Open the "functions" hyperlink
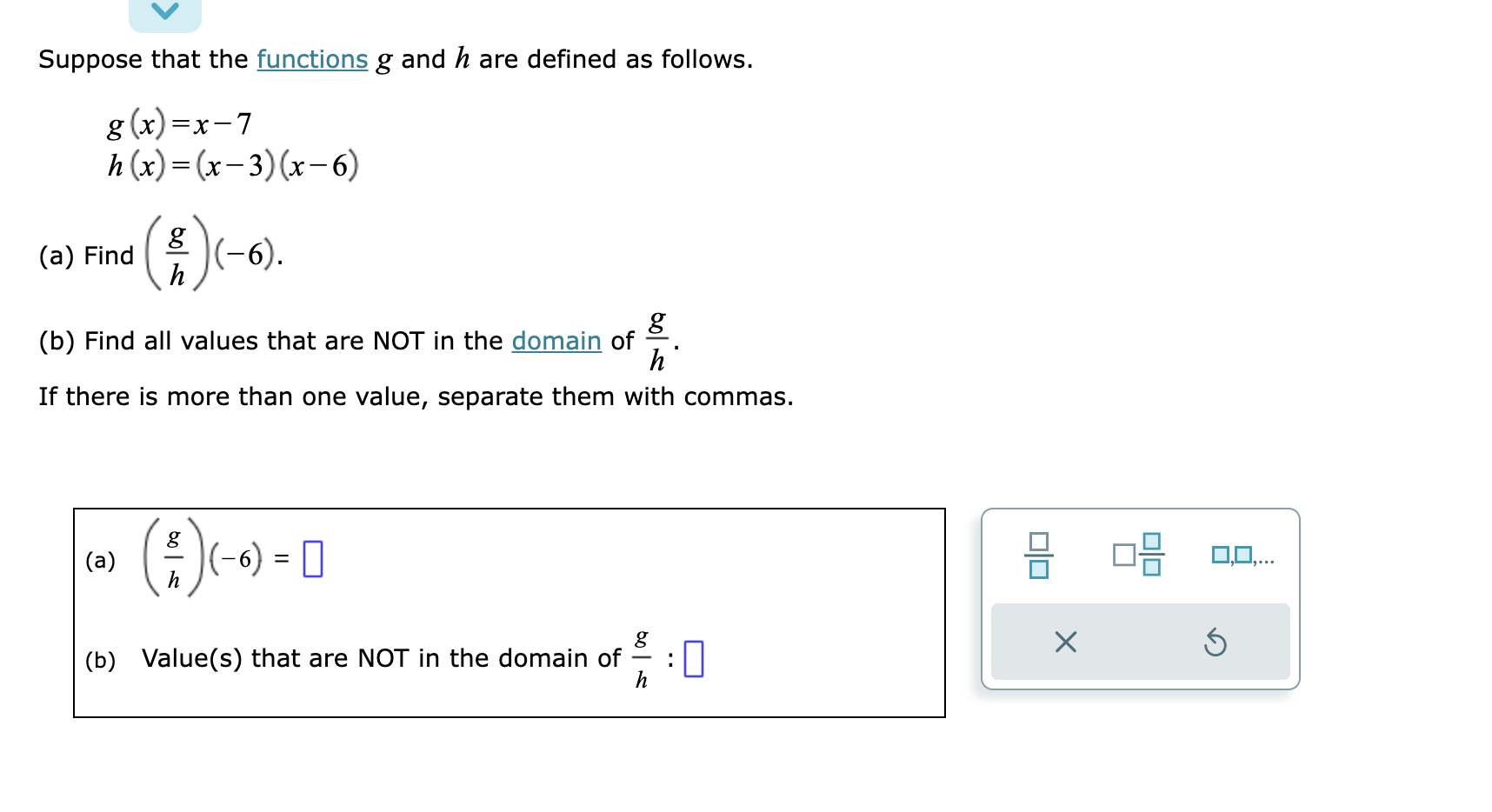1492x812 pixels. pos(312,59)
